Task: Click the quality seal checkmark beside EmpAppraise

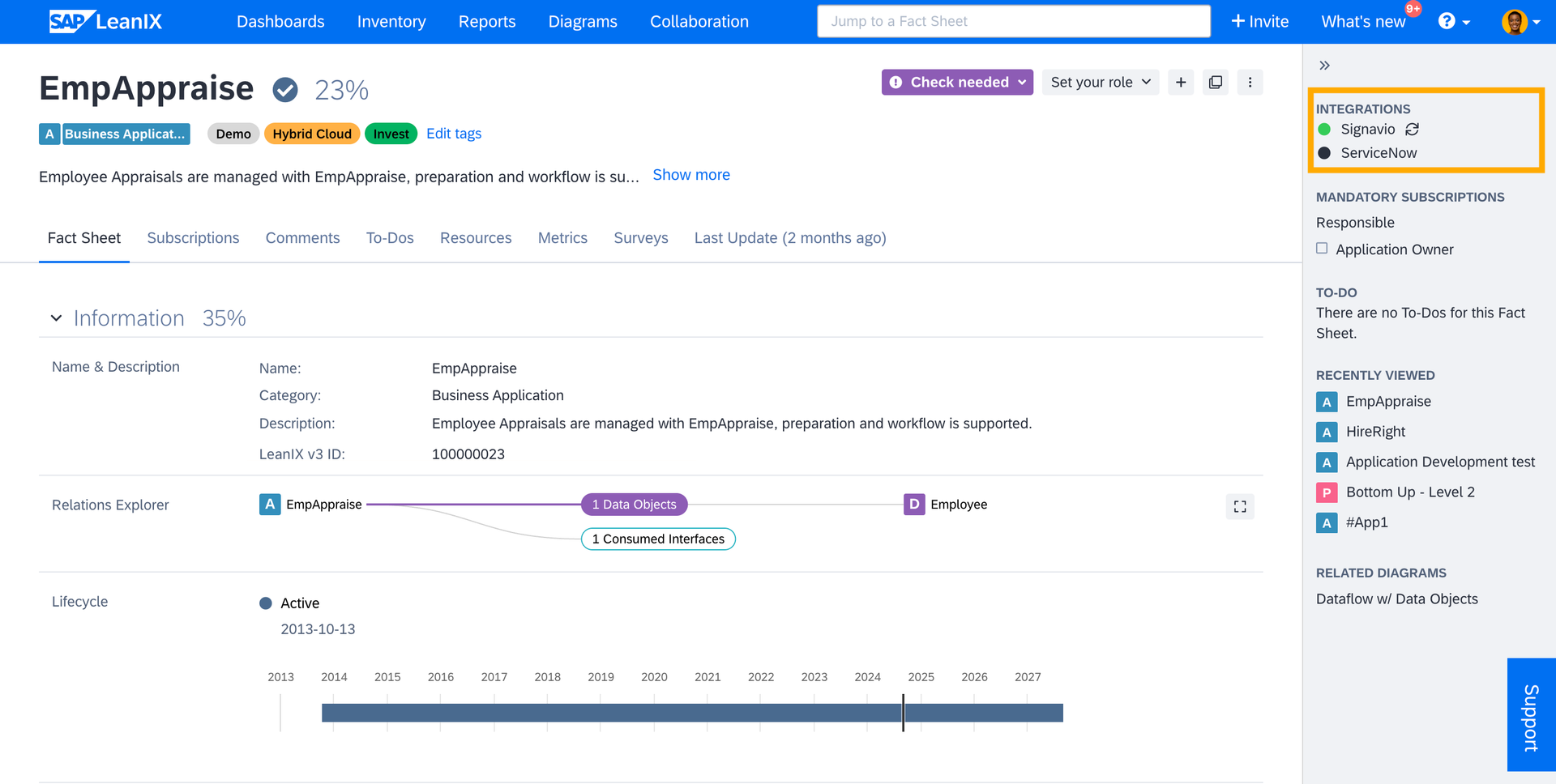Action: pos(284,90)
